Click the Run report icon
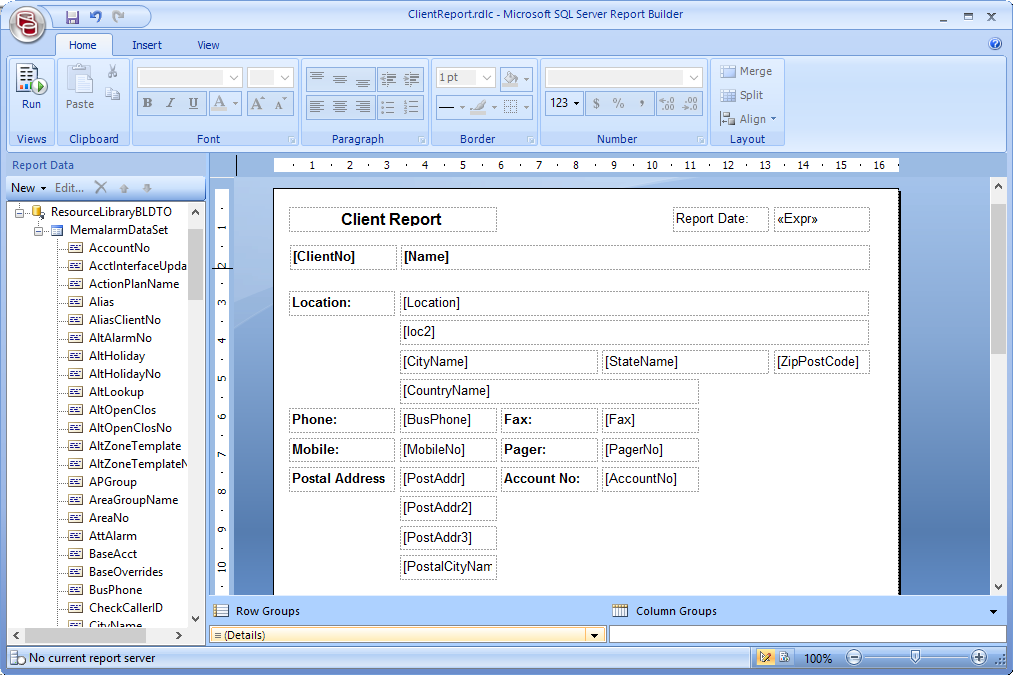The width and height of the screenshot is (1013, 675). 31,79
